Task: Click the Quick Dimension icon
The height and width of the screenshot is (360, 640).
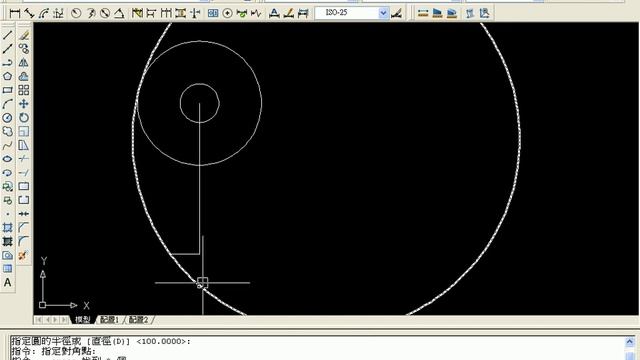Action: [x=137, y=13]
